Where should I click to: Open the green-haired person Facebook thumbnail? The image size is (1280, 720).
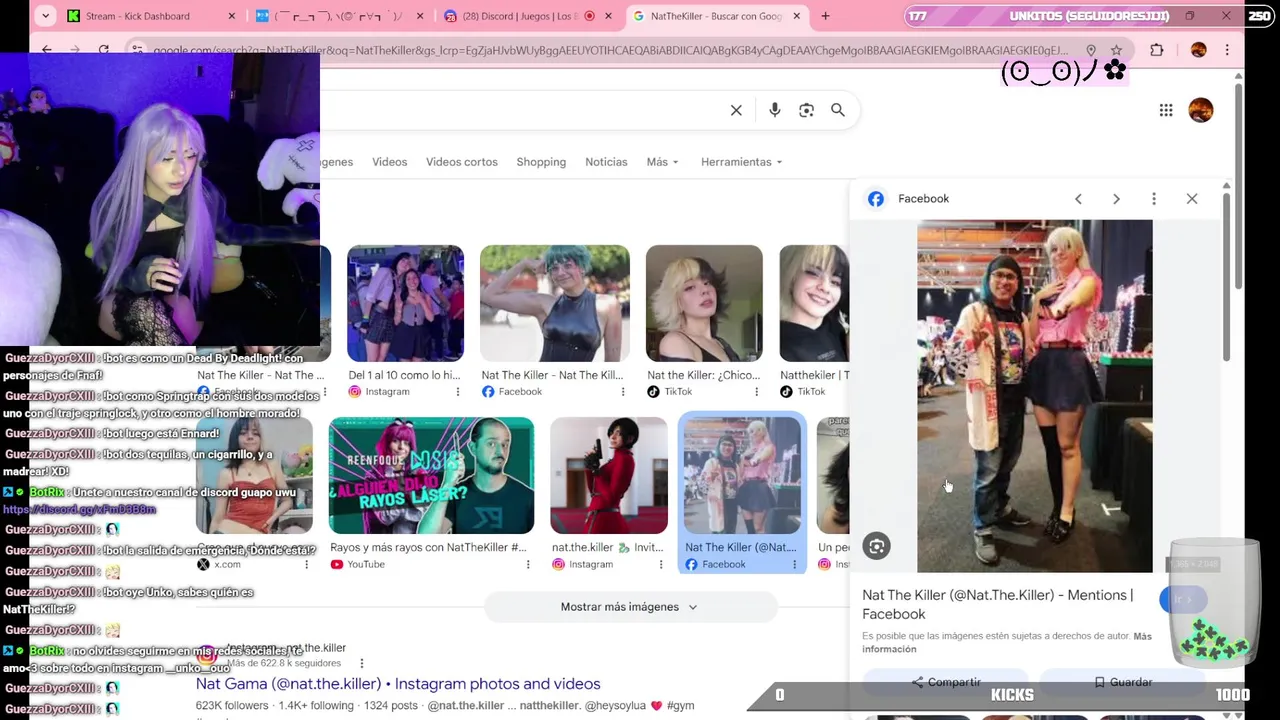(x=555, y=303)
